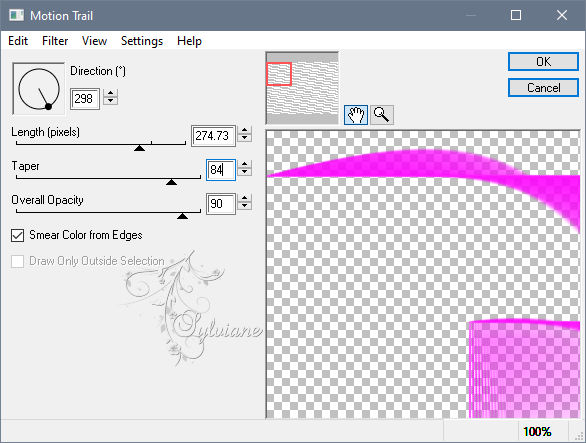Click the Motion Trail title bar icon
This screenshot has height=443, width=586.
16,15
